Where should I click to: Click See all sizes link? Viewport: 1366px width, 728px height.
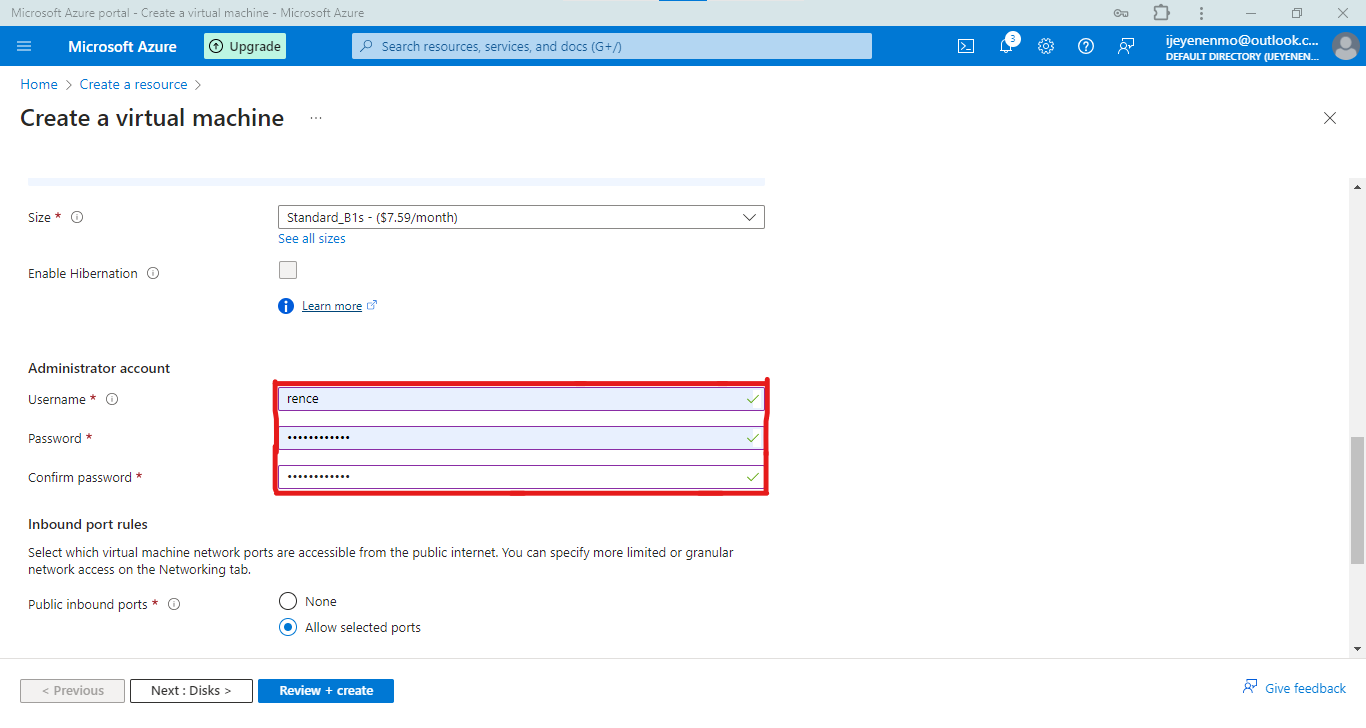[312, 239]
